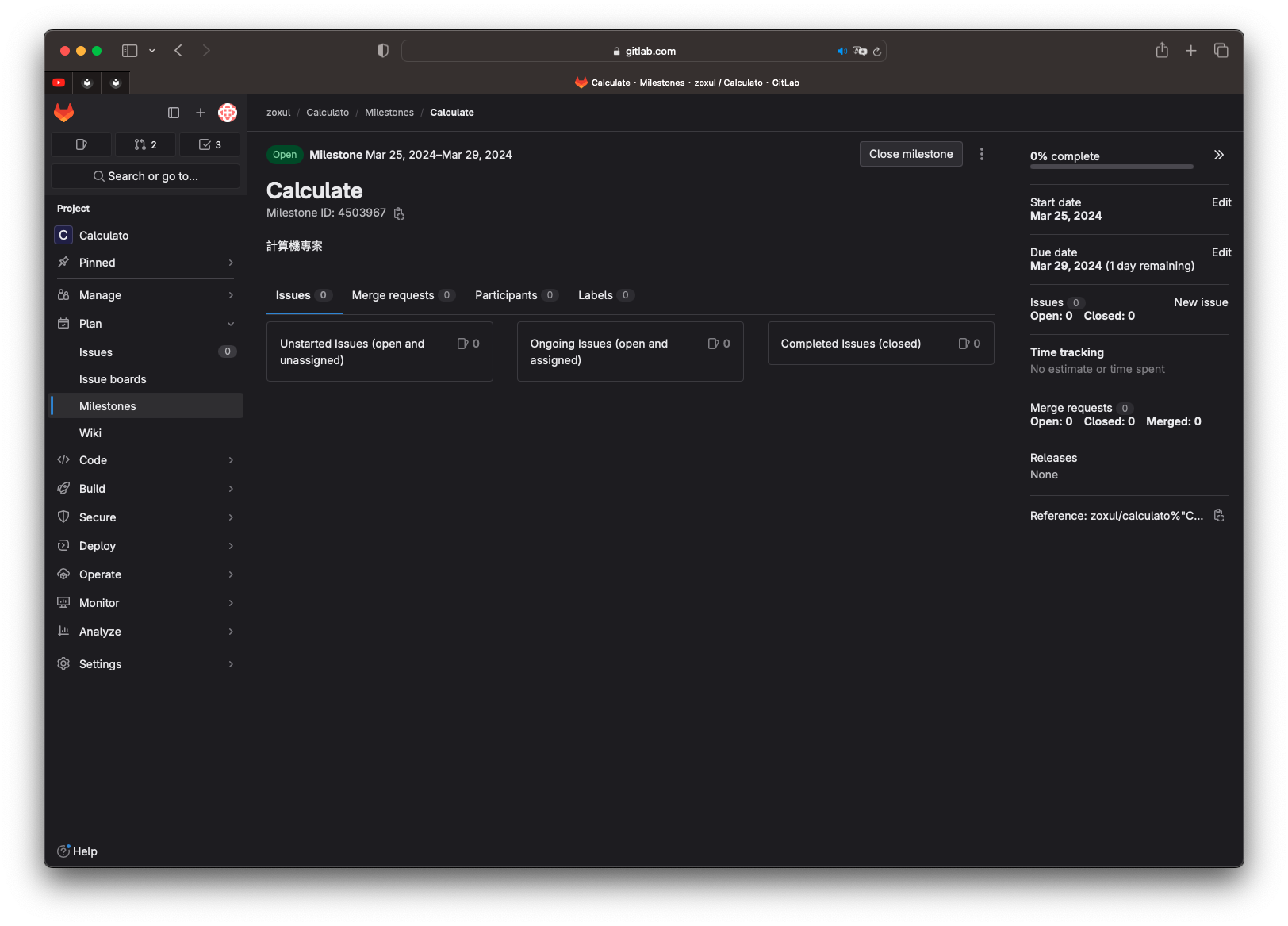Collapse the right milestone sidebar
Viewport: 1288px width, 926px height.
[1218, 155]
